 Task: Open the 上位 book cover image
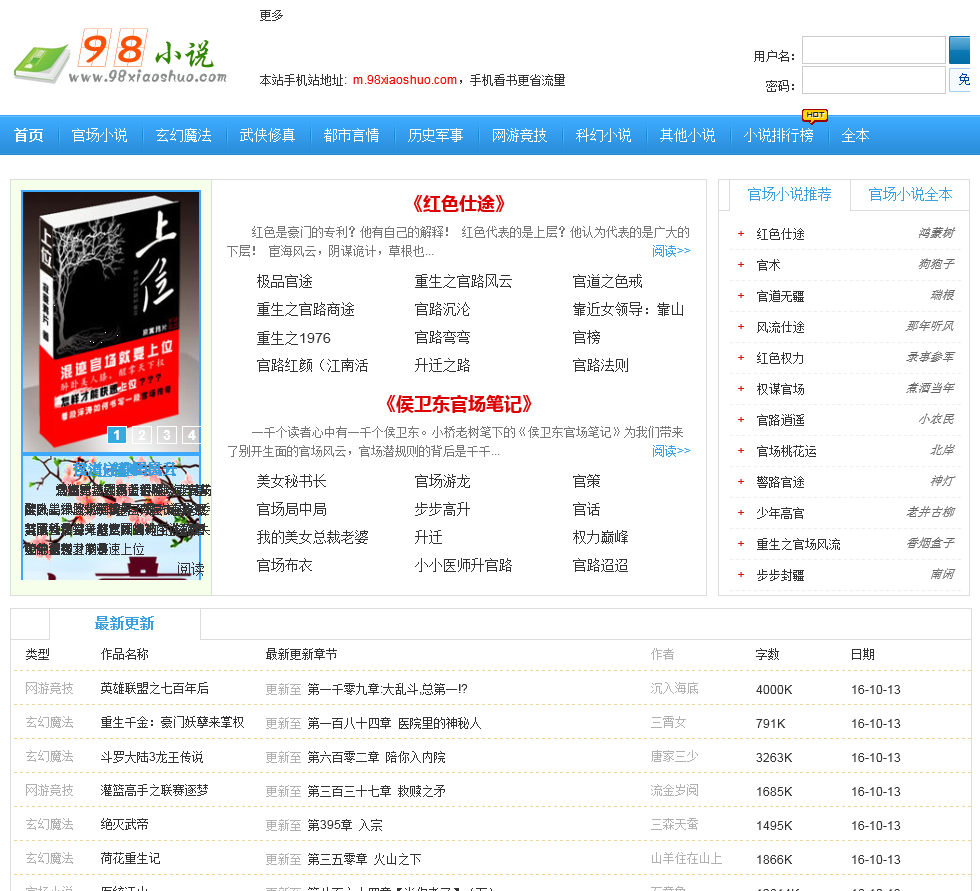click(x=111, y=321)
